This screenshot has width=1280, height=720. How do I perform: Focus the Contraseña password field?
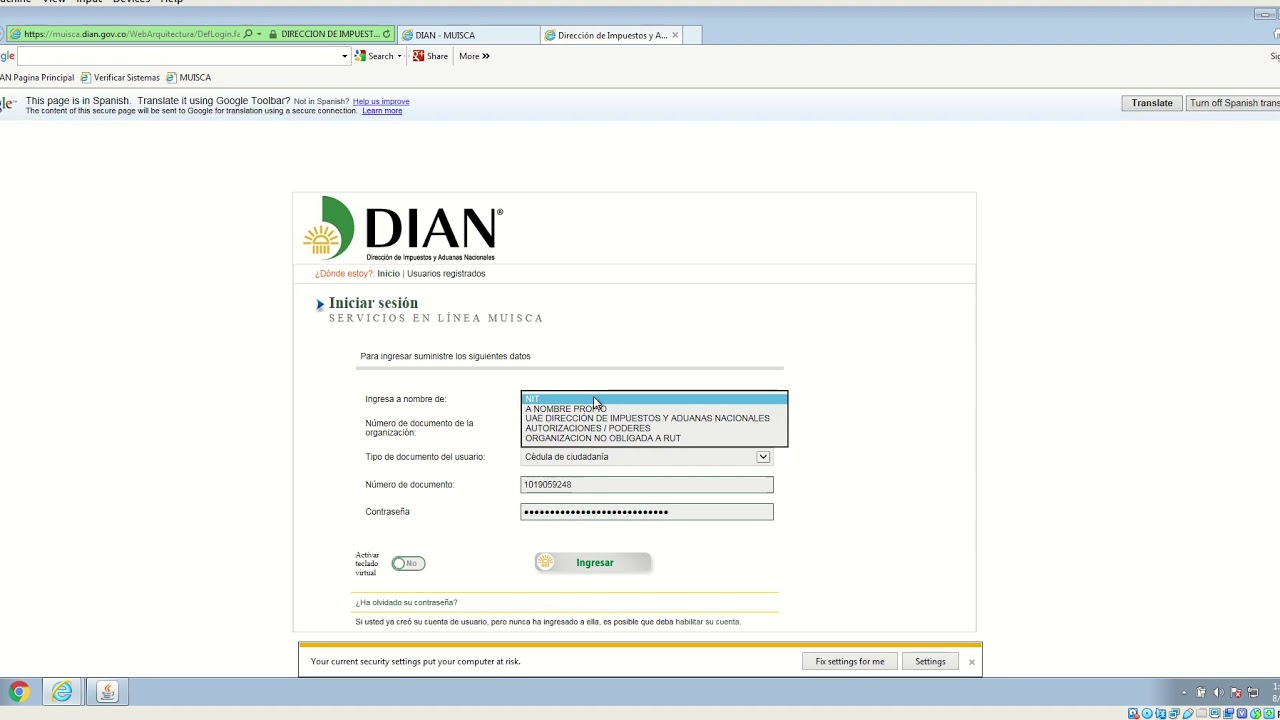(647, 512)
